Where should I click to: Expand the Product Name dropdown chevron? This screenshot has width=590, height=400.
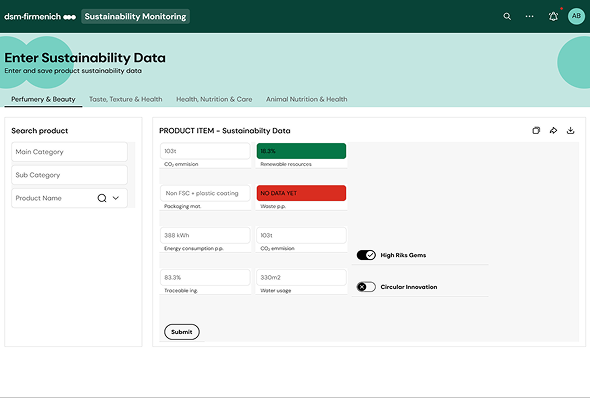click(116, 198)
